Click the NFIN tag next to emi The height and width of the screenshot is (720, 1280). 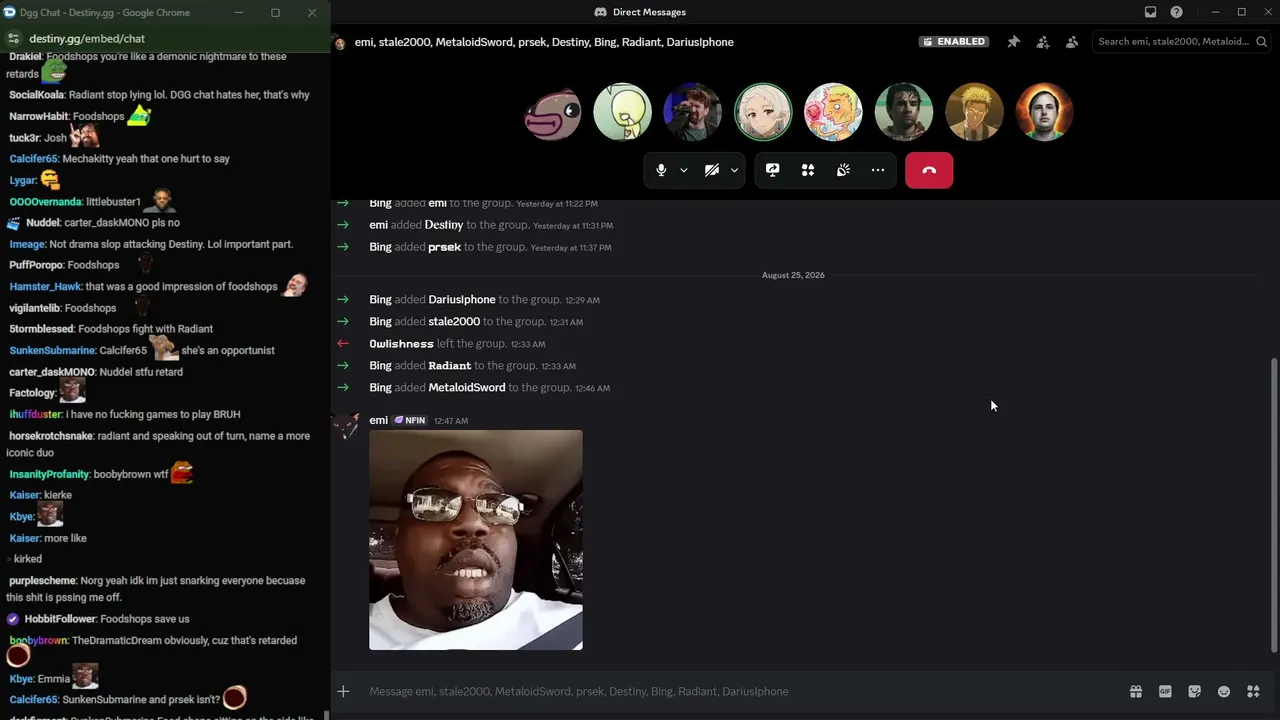point(410,420)
